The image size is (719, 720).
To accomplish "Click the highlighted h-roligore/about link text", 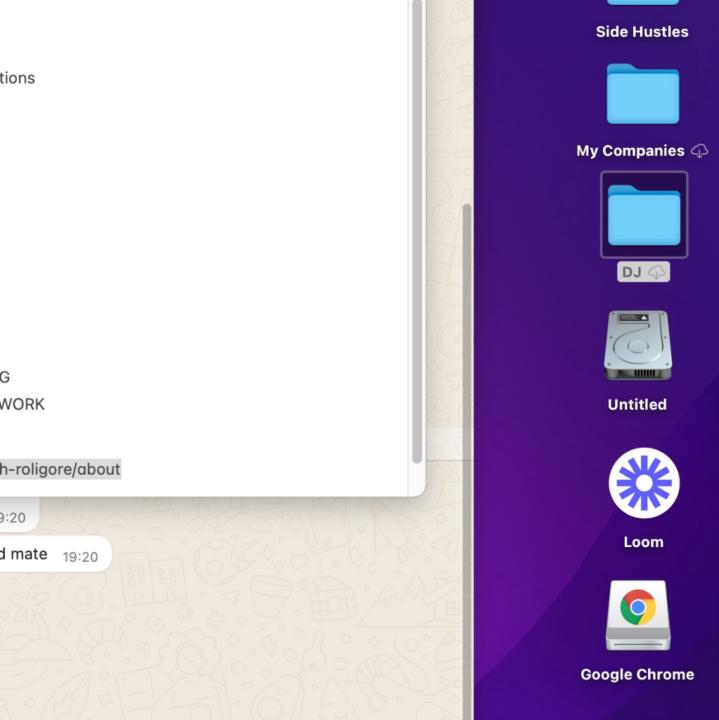I will pyautogui.click(x=60, y=469).
